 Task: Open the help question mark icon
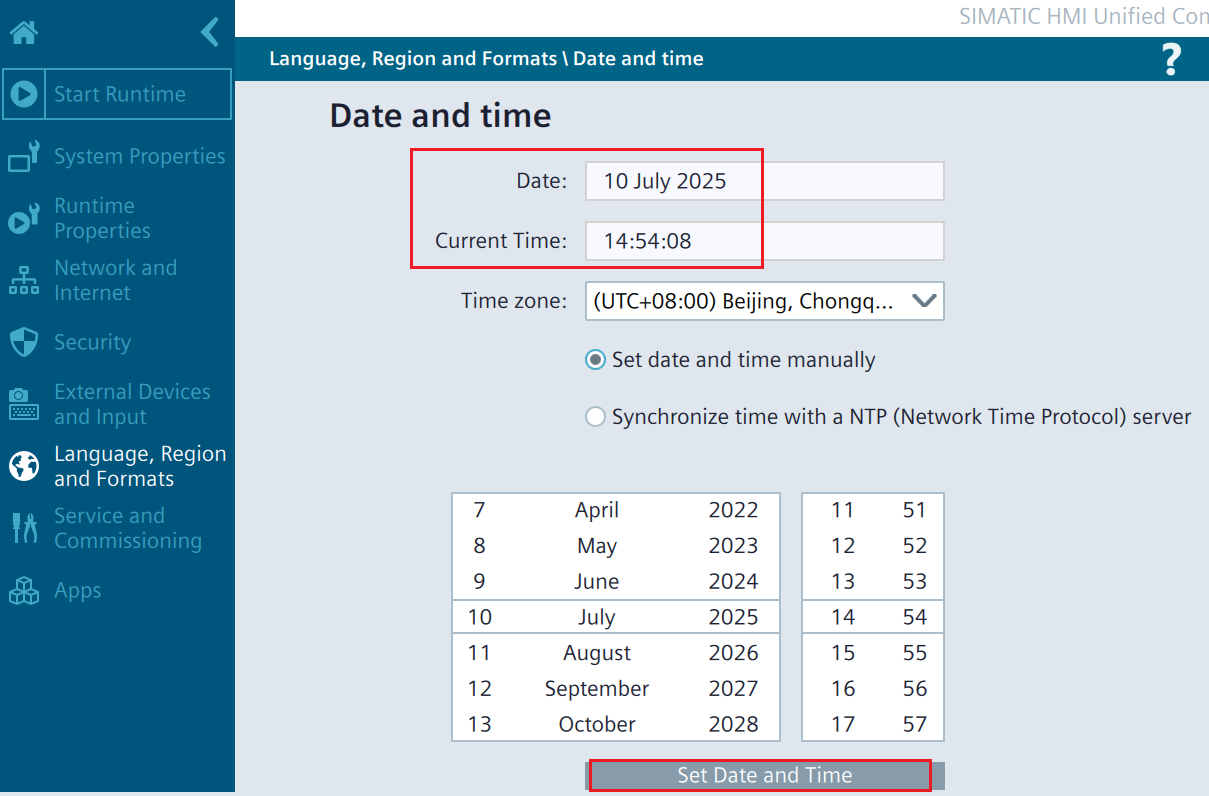coord(1171,59)
